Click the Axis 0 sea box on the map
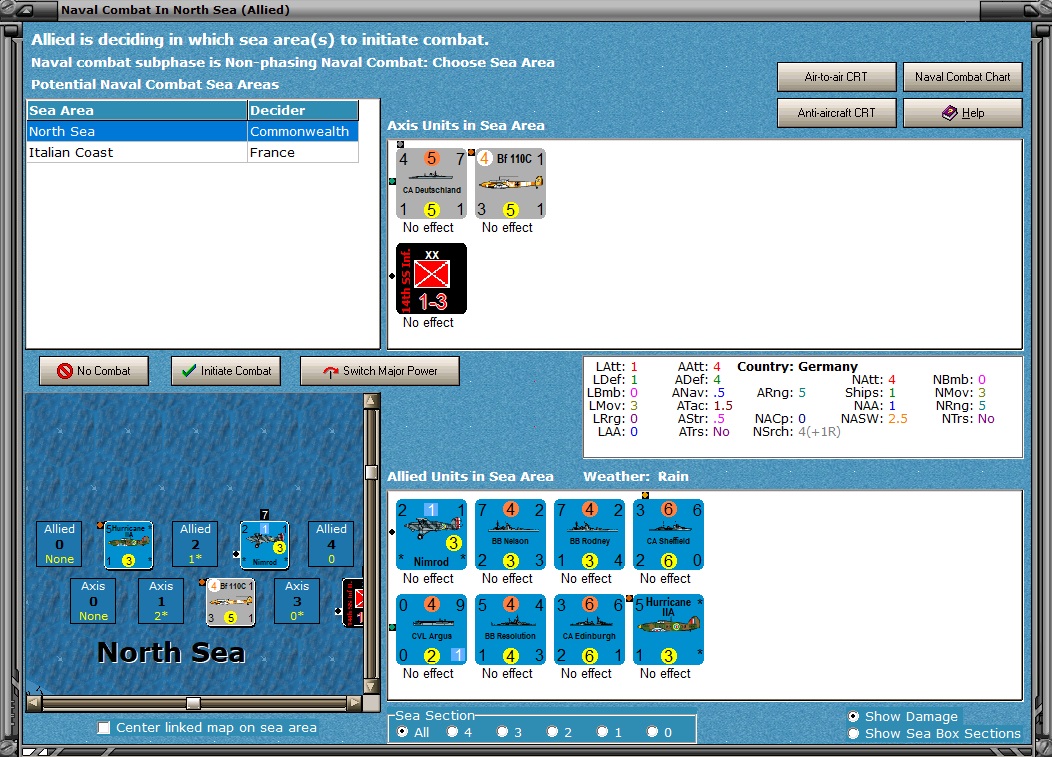Screen dimensions: 1052x757 click(x=93, y=601)
